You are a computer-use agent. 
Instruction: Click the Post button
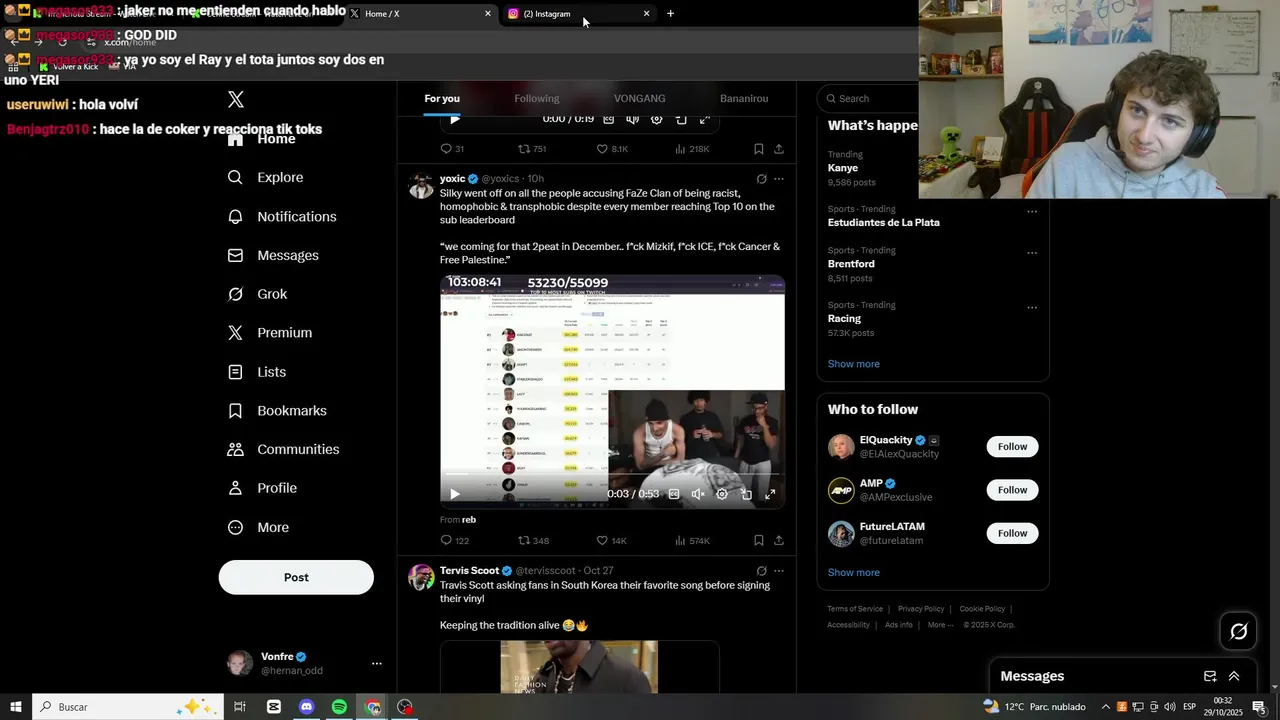click(x=296, y=577)
